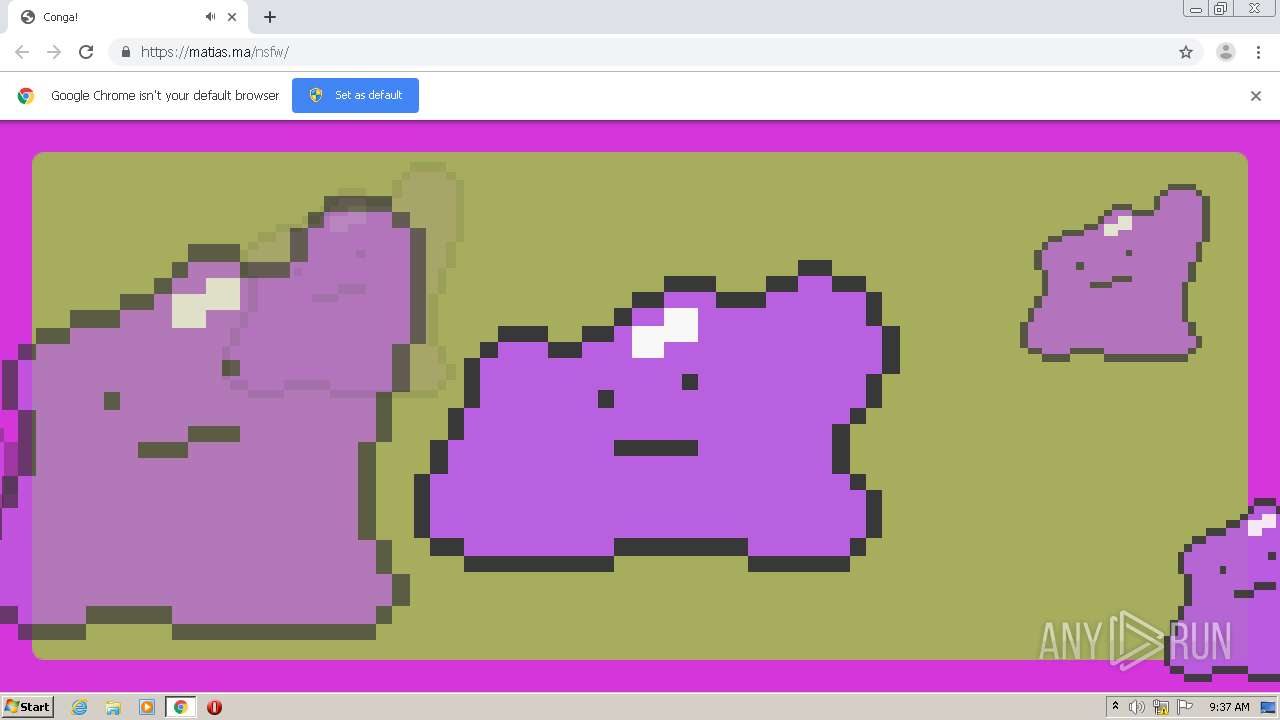Set Chrome as default browser
The width and height of the screenshot is (1280, 720).
point(355,95)
